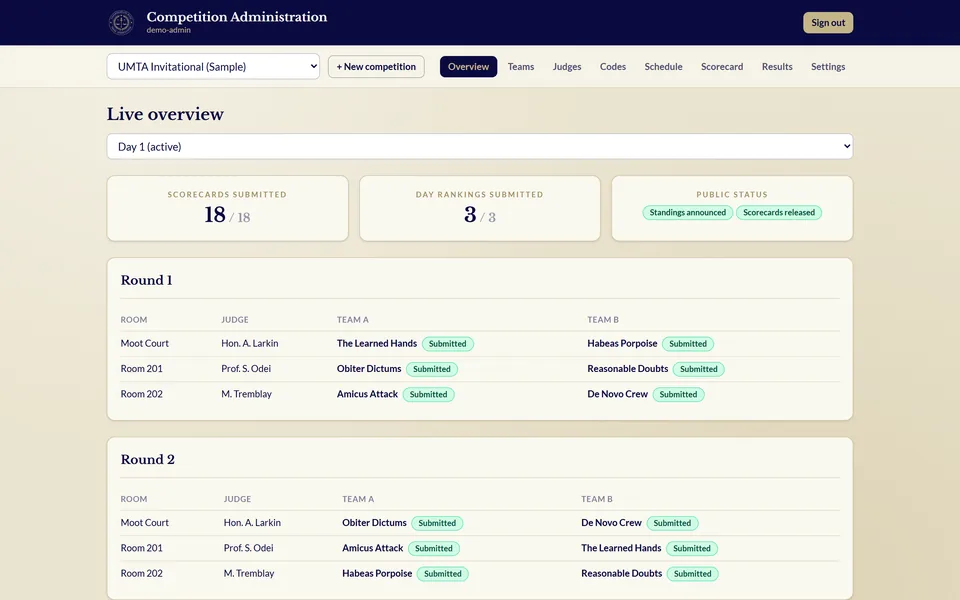Screen dimensions: 960x600
Task: Click Round 2 Habeas Porpoise team name
Action: point(377,573)
